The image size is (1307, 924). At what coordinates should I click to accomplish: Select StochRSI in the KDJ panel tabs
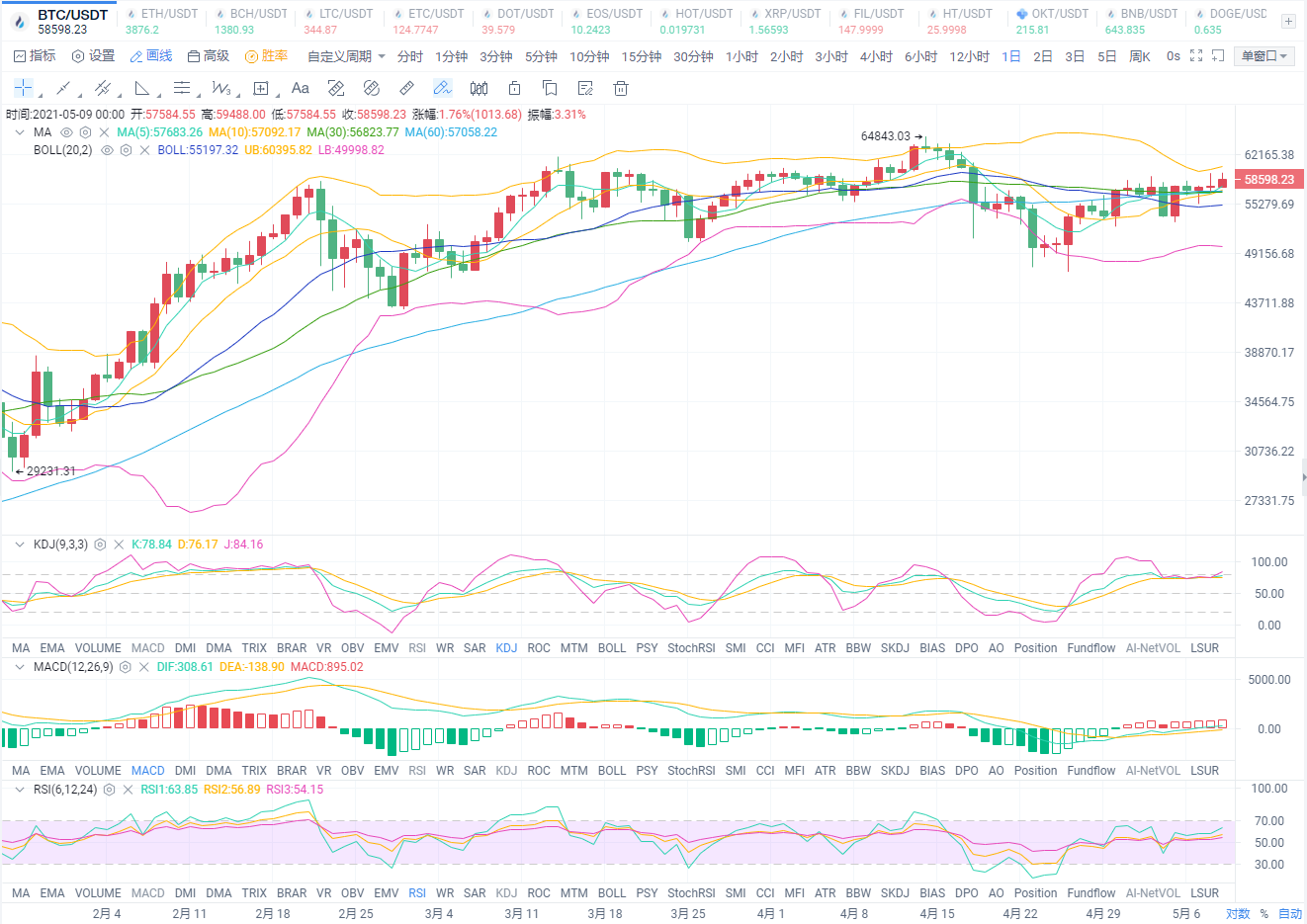(x=691, y=648)
